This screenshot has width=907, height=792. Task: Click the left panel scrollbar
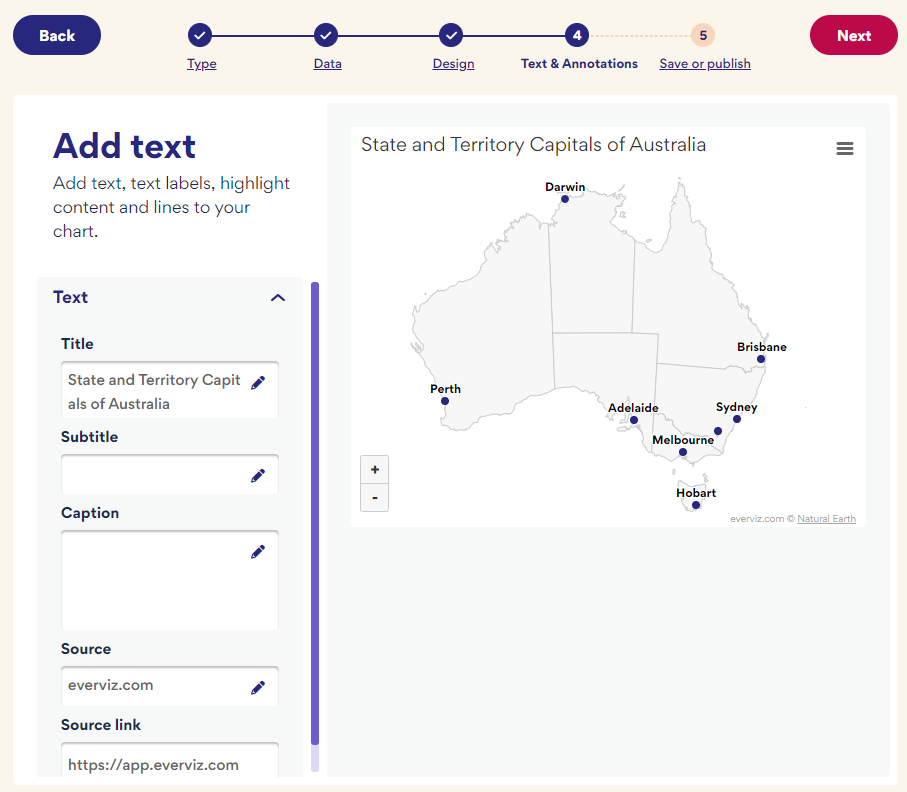315,513
